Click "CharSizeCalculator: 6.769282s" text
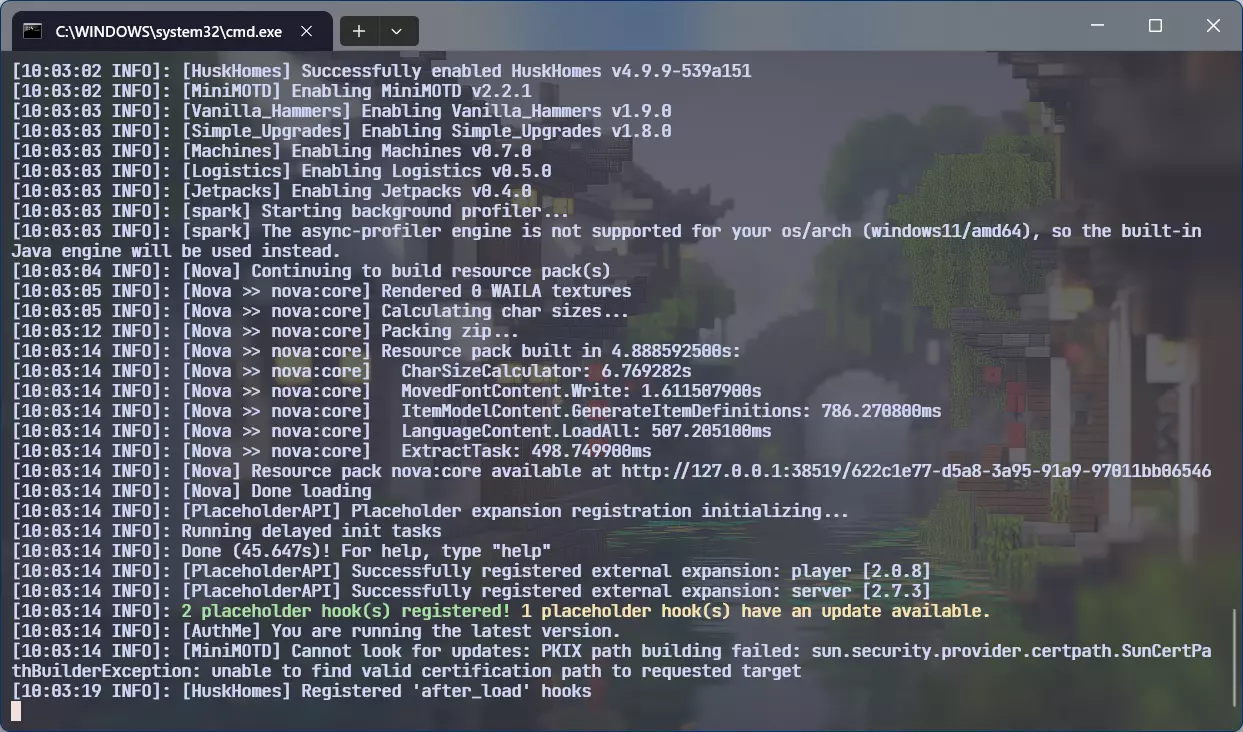This screenshot has height=732, width=1243. point(546,371)
